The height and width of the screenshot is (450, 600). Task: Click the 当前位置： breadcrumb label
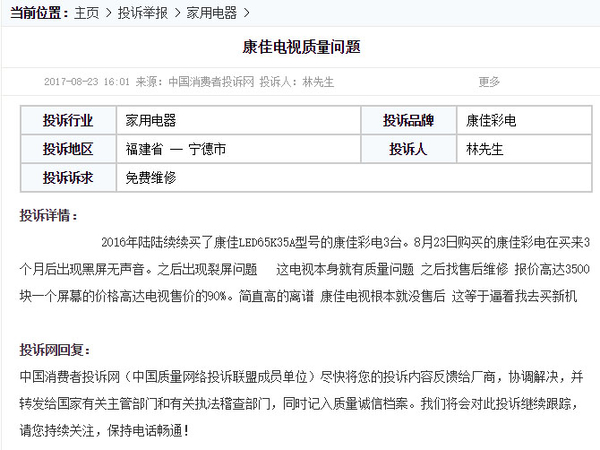39,13
